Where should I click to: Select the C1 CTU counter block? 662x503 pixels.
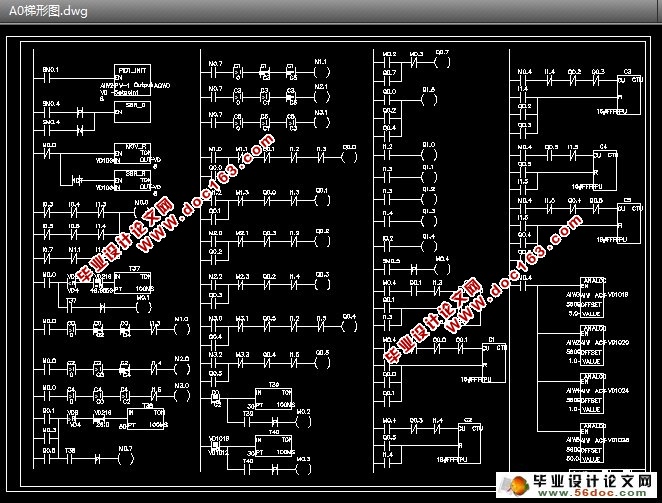(494, 363)
